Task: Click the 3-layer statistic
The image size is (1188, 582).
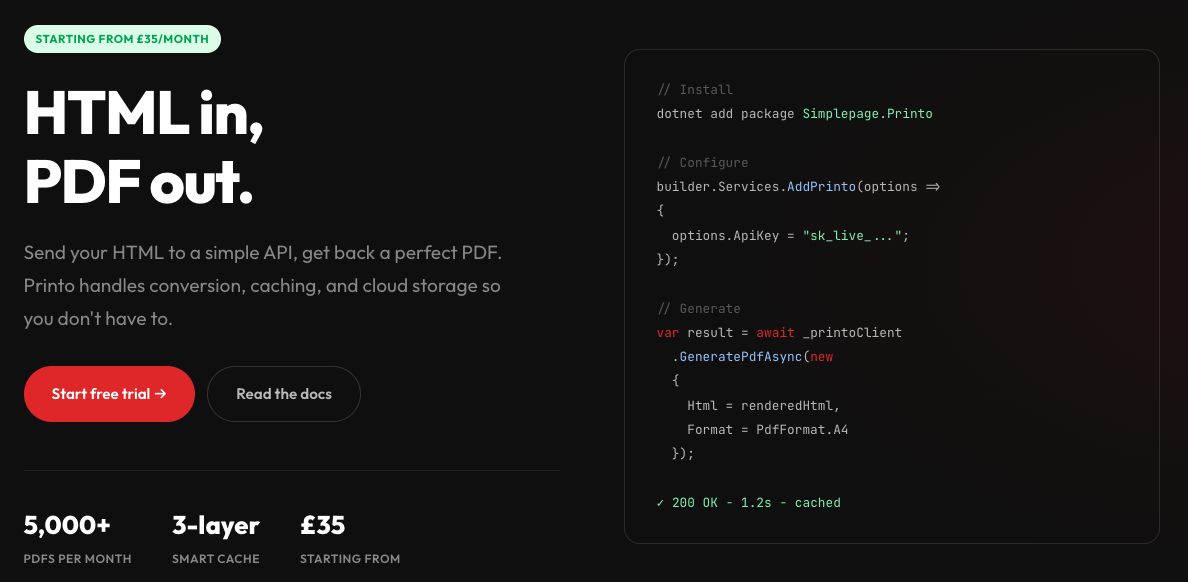Action: pyautogui.click(x=215, y=525)
